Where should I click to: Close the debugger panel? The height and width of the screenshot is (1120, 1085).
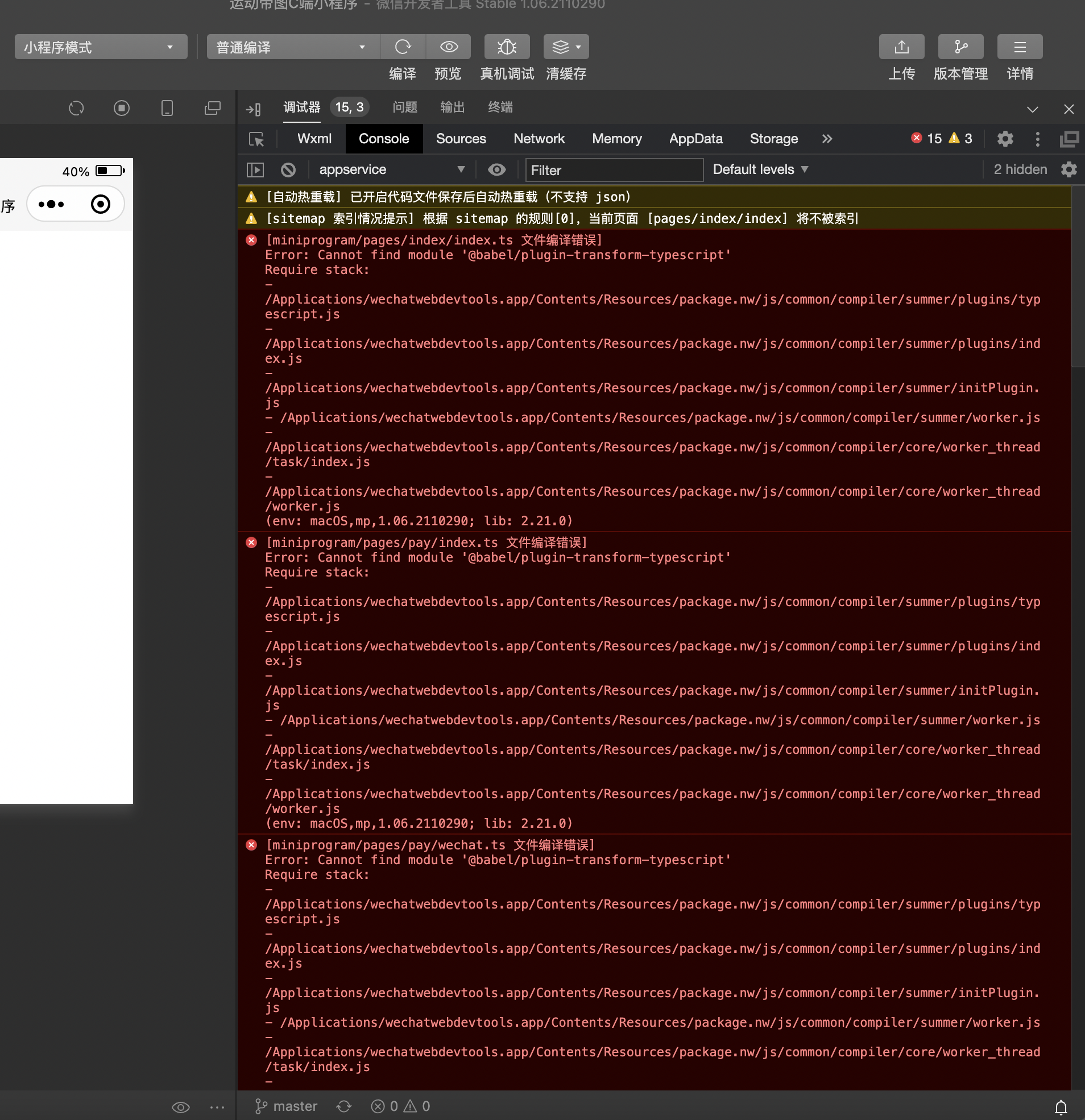tap(1069, 109)
